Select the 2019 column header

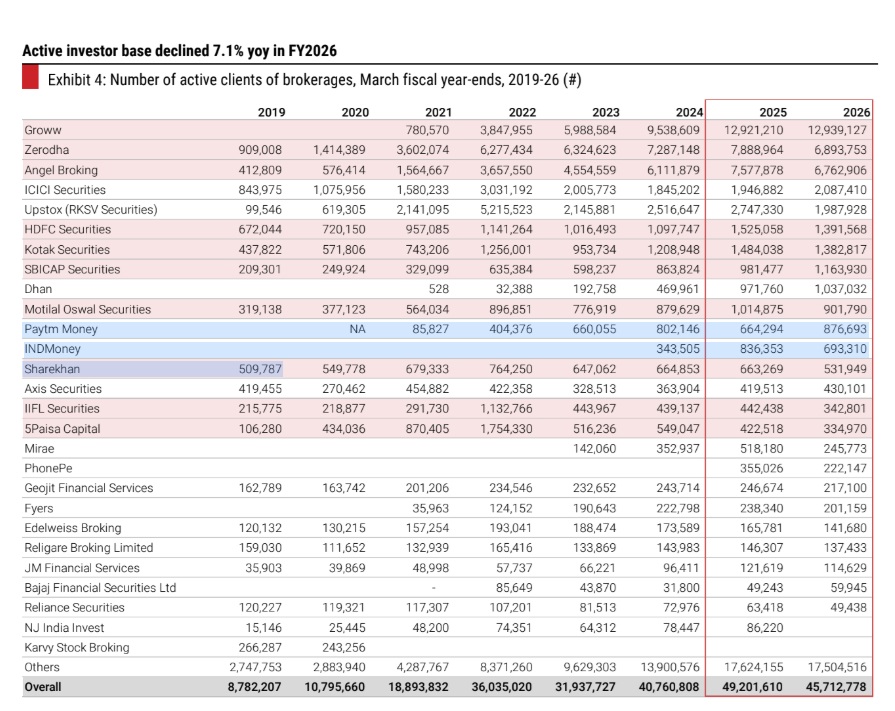pos(271,112)
